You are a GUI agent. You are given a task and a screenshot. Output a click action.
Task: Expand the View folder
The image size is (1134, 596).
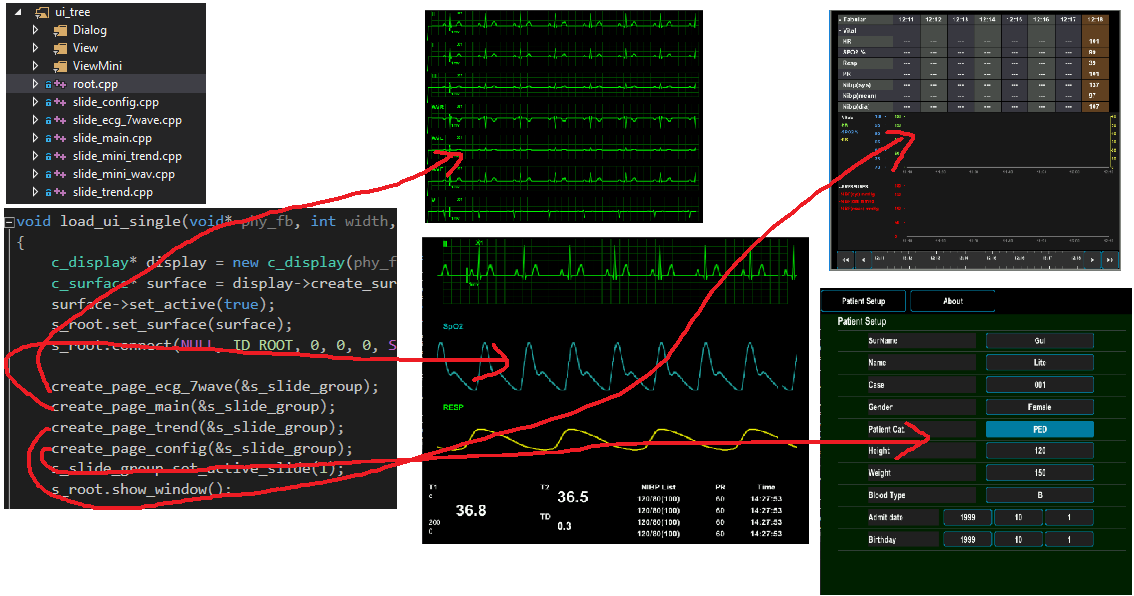[x=35, y=48]
